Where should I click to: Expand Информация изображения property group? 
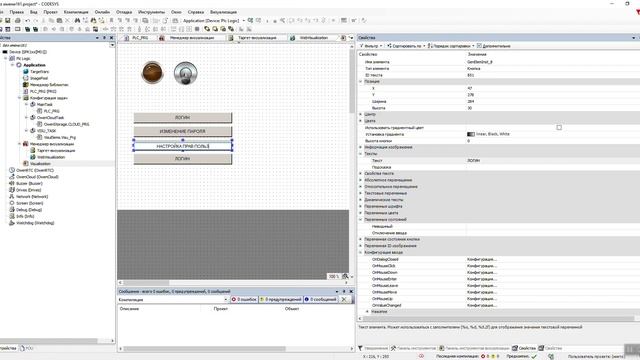coord(360,147)
